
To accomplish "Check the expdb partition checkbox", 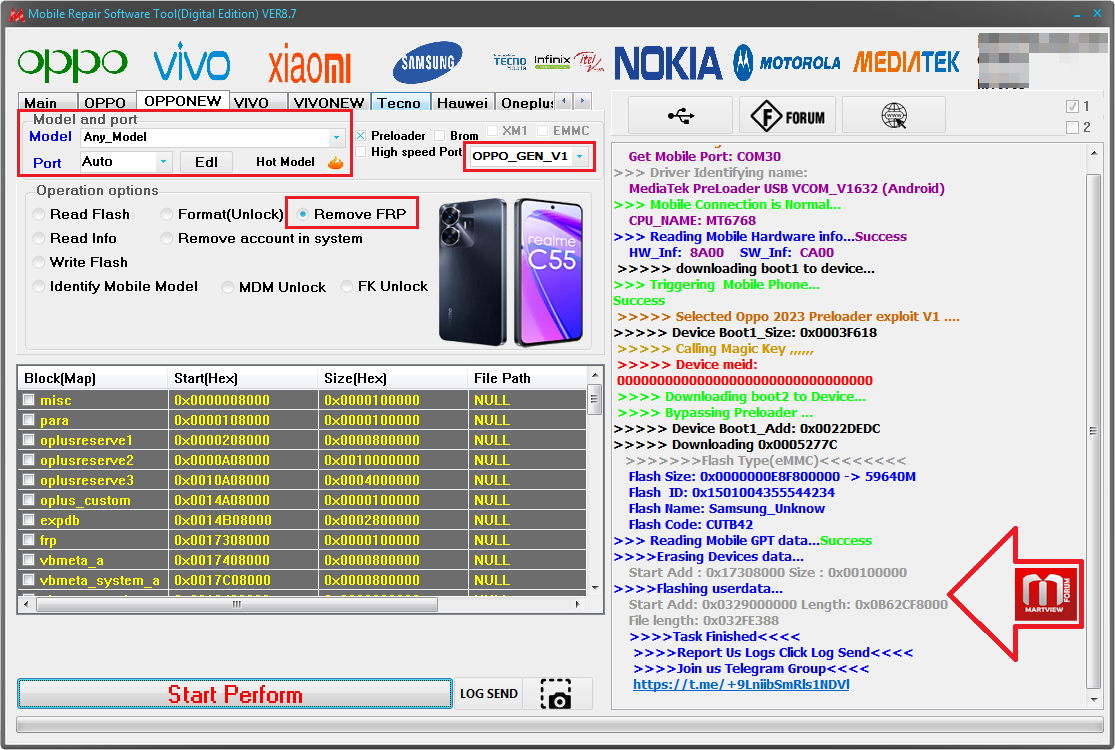I will coord(28,520).
